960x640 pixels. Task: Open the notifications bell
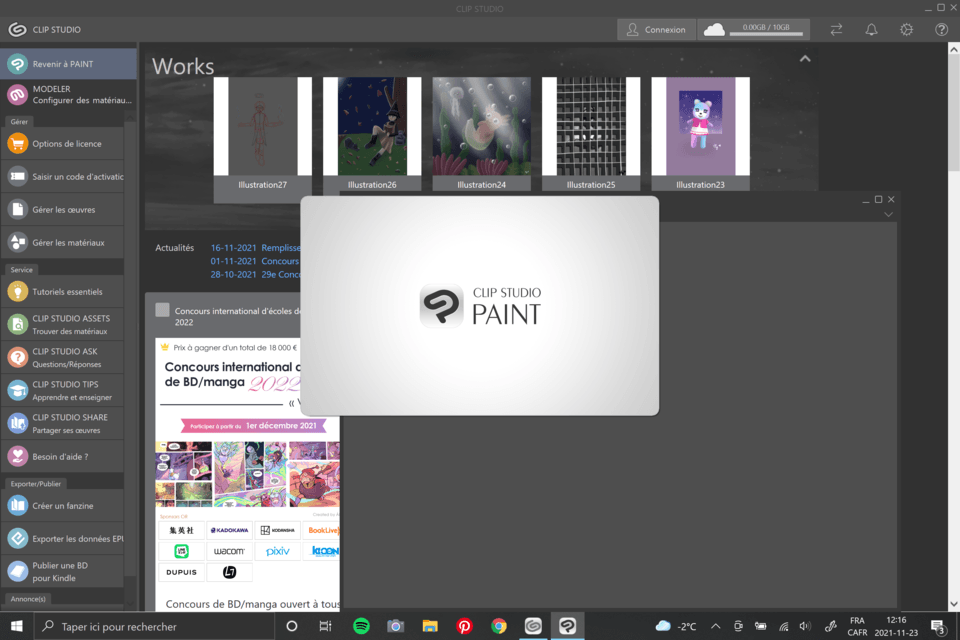pyautogui.click(x=871, y=29)
